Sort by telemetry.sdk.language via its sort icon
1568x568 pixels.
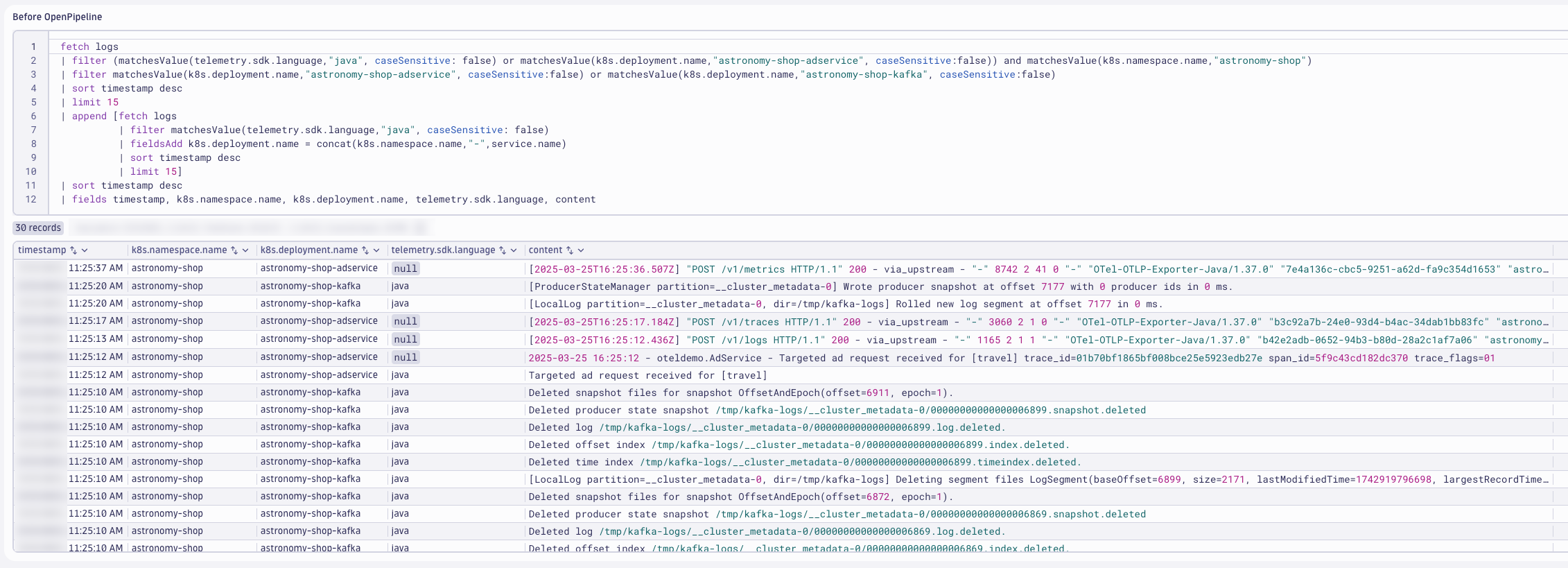click(503, 250)
